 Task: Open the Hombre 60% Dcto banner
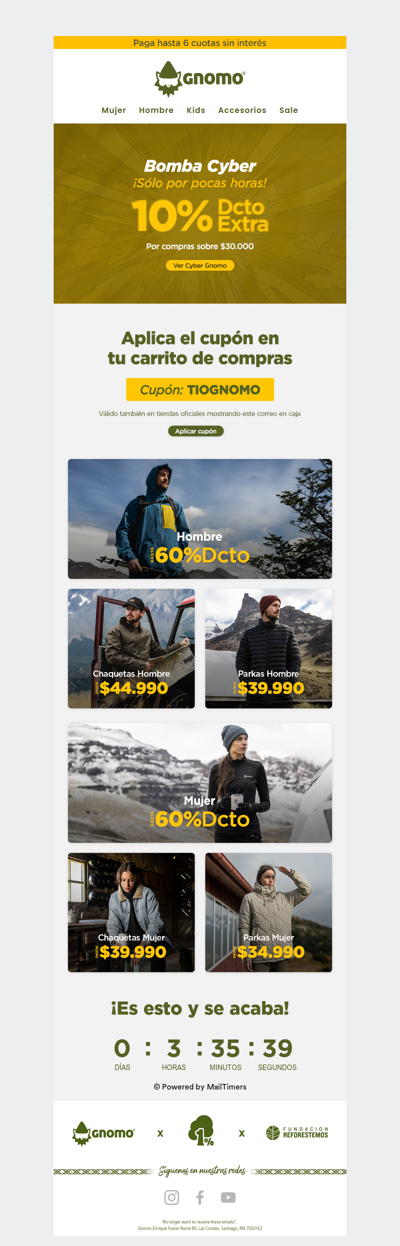coord(200,519)
